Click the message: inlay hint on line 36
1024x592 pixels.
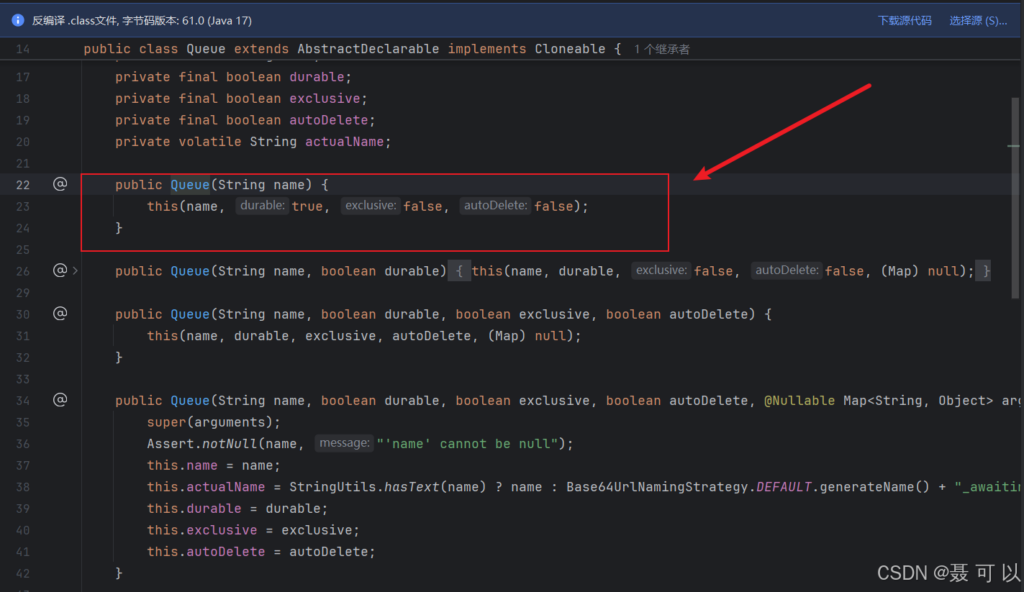pos(343,443)
